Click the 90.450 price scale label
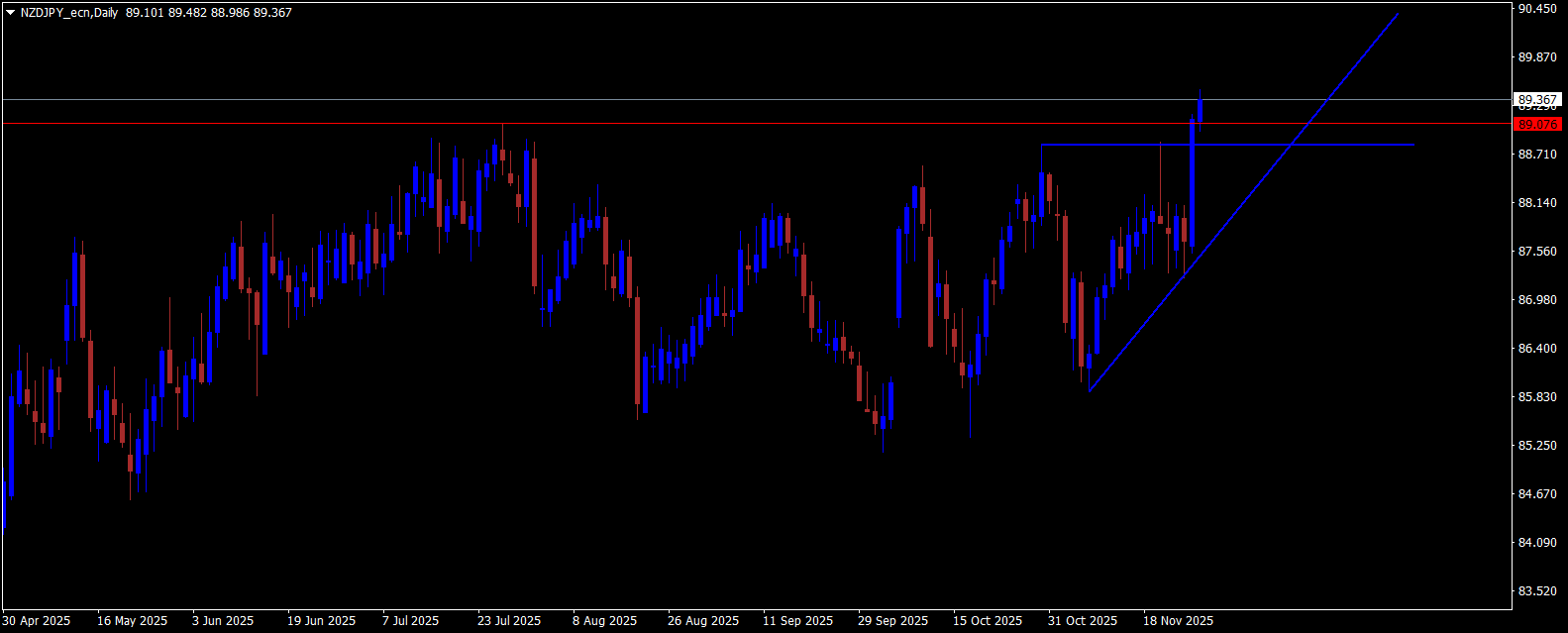Image resolution: width=1568 pixels, height=633 pixels. 1537,9
